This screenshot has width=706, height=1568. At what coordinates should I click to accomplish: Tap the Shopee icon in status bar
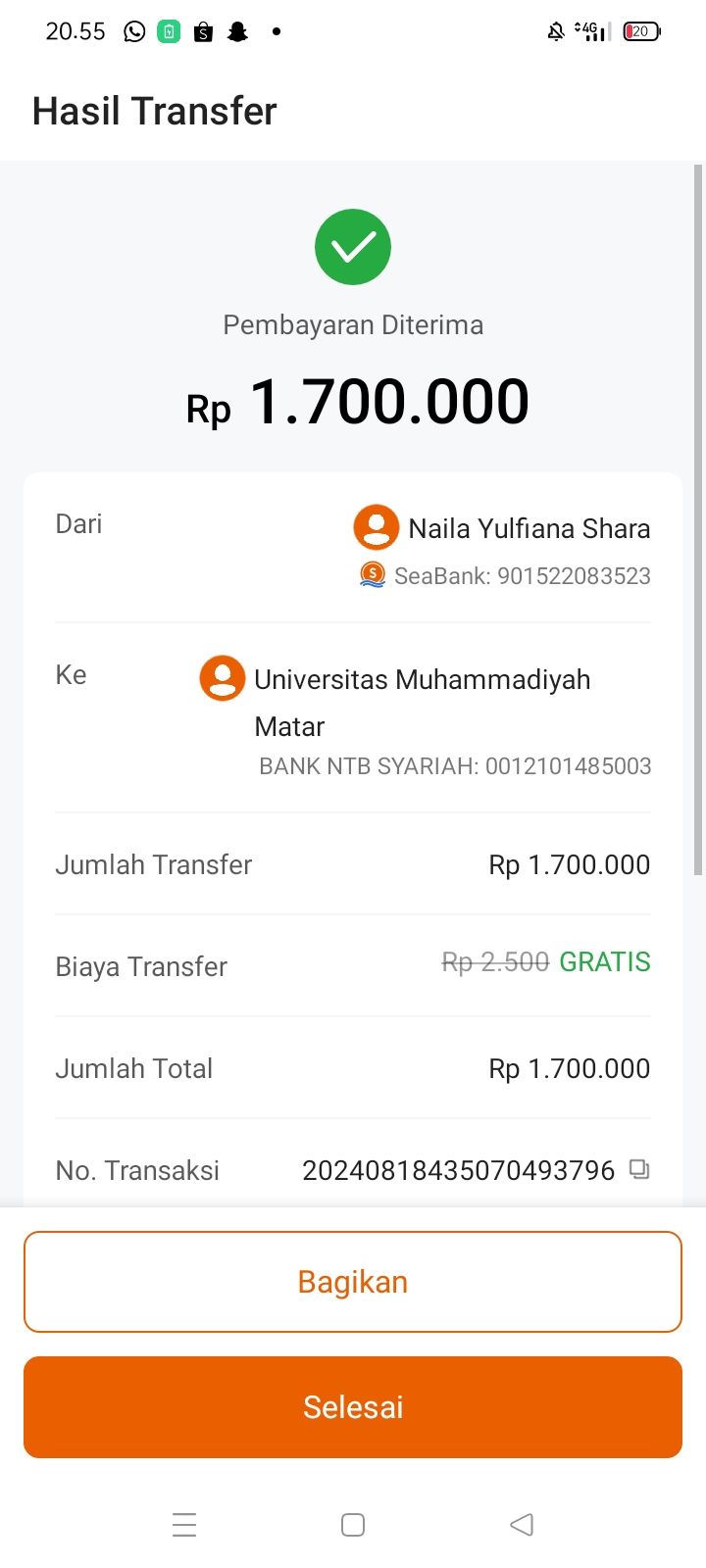[x=203, y=32]
